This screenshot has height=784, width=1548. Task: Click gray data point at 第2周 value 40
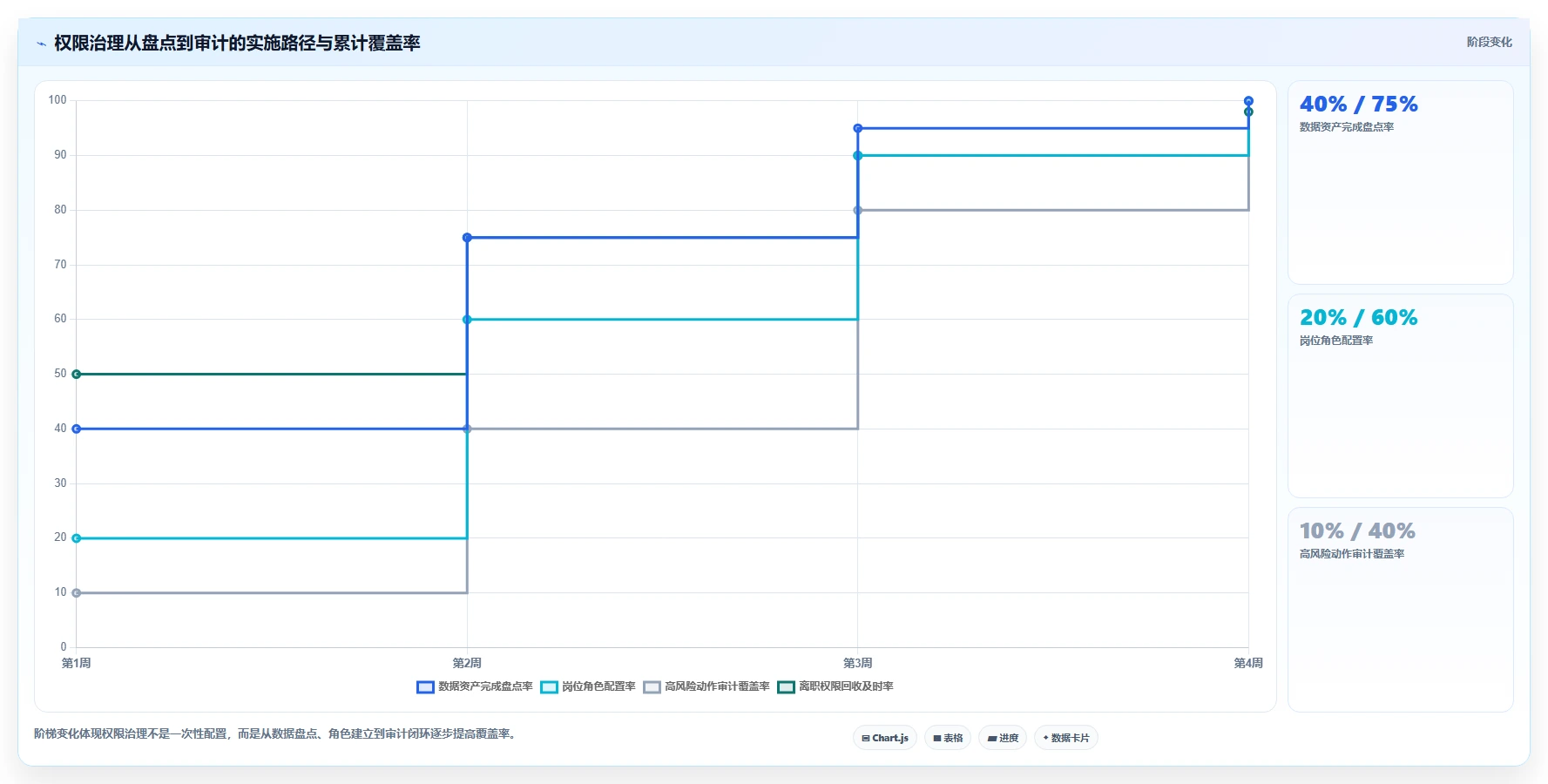467,429
